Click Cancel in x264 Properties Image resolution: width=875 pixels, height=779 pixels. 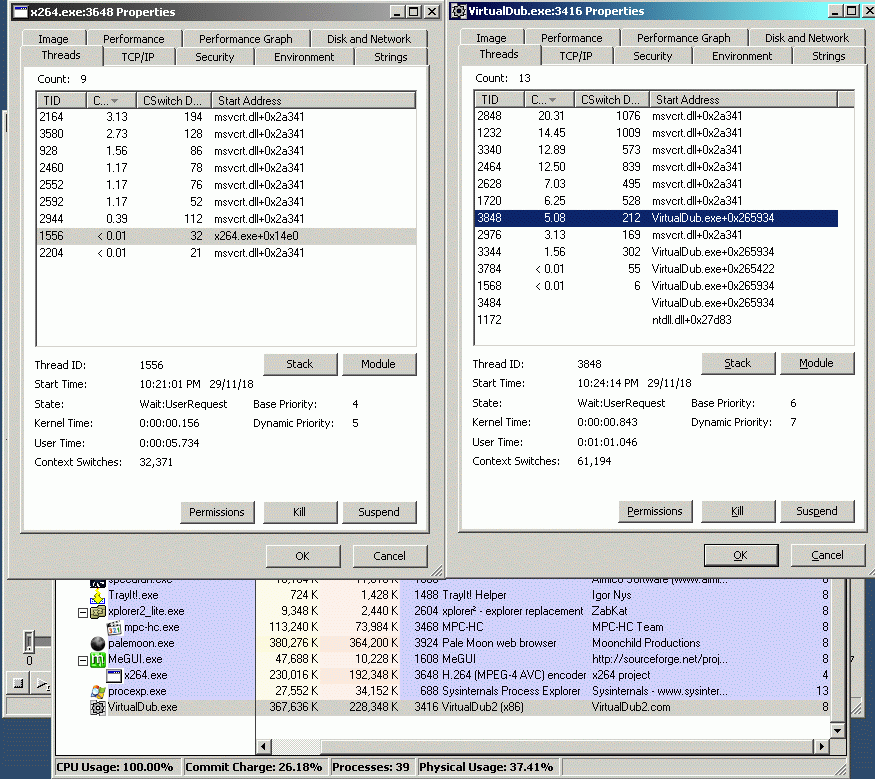pos(390,556)
